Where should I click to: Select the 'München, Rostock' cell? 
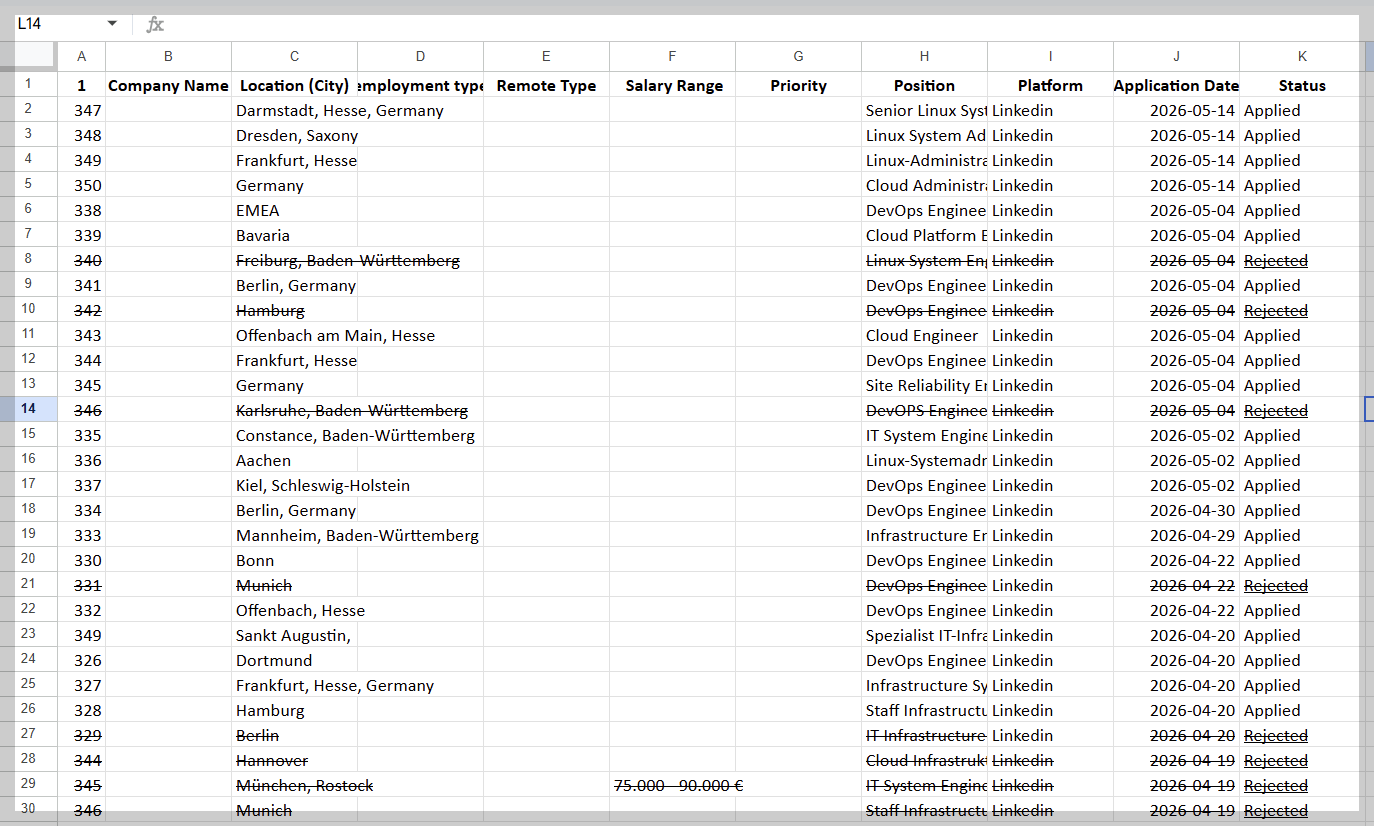click(294, 785)
